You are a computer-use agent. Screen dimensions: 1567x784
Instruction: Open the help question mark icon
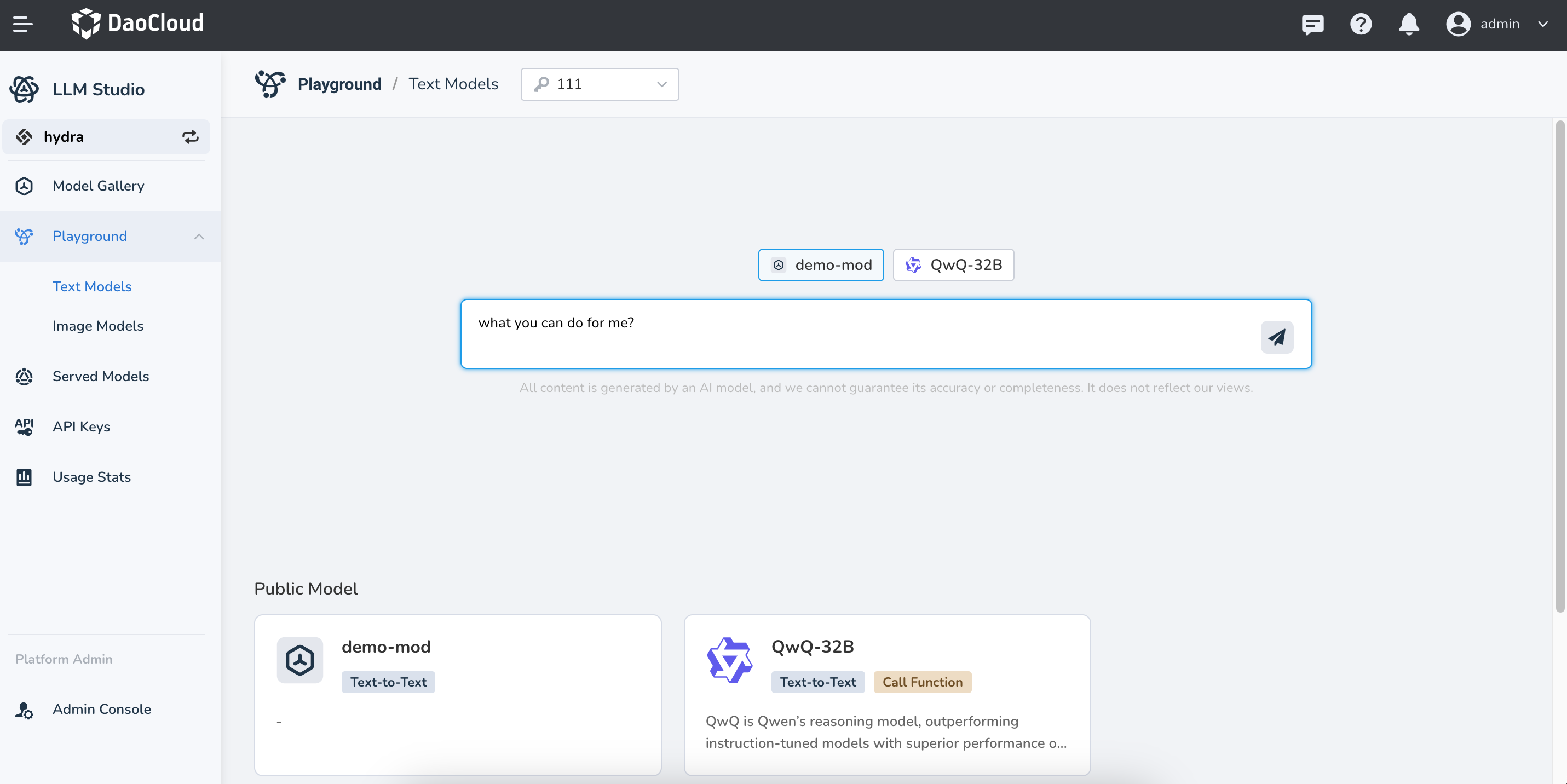1360,24
